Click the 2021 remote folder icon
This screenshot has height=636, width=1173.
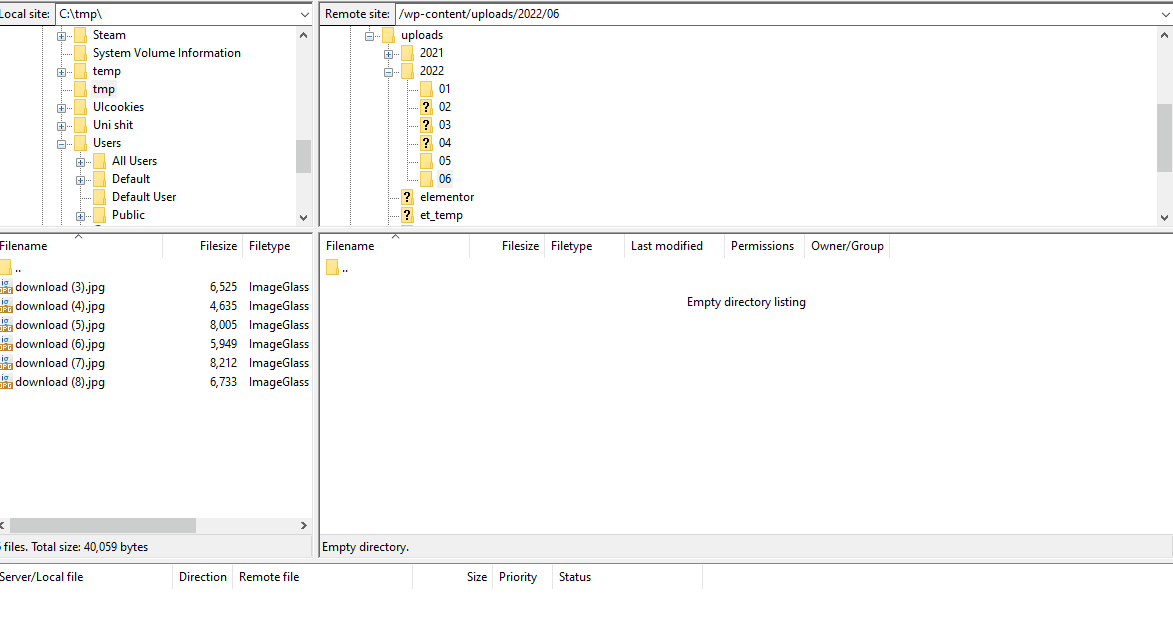(x=408, y=53)
